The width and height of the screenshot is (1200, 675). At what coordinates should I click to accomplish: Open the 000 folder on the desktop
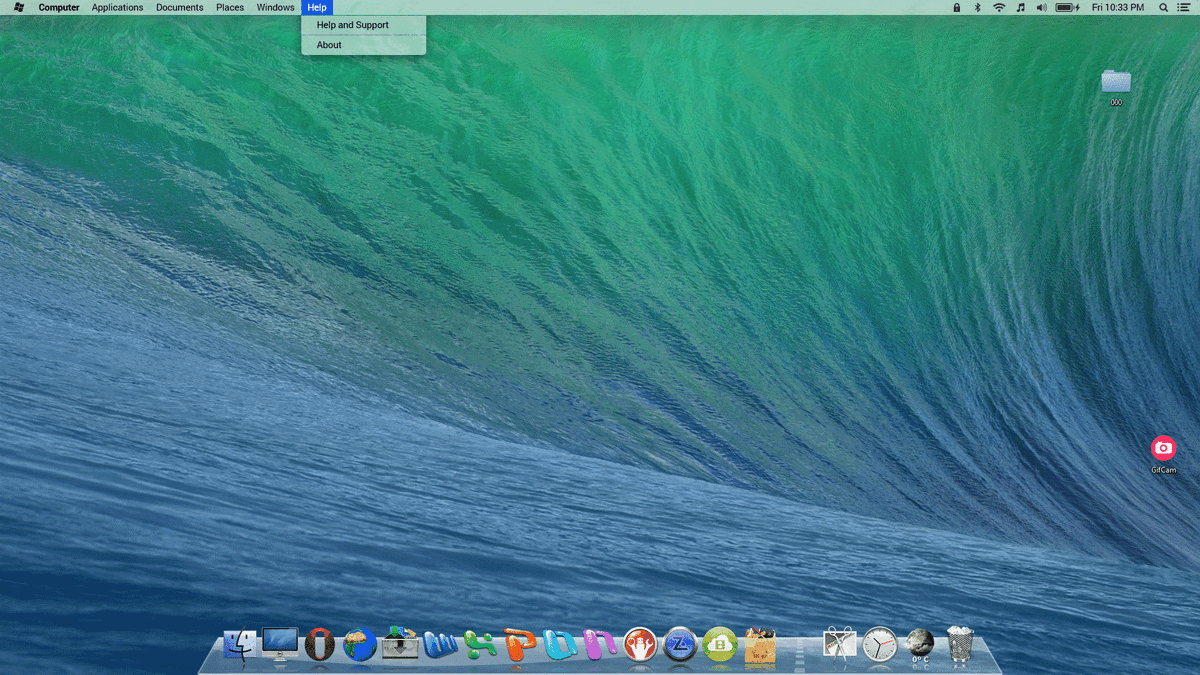click(x=1116, y=86)
